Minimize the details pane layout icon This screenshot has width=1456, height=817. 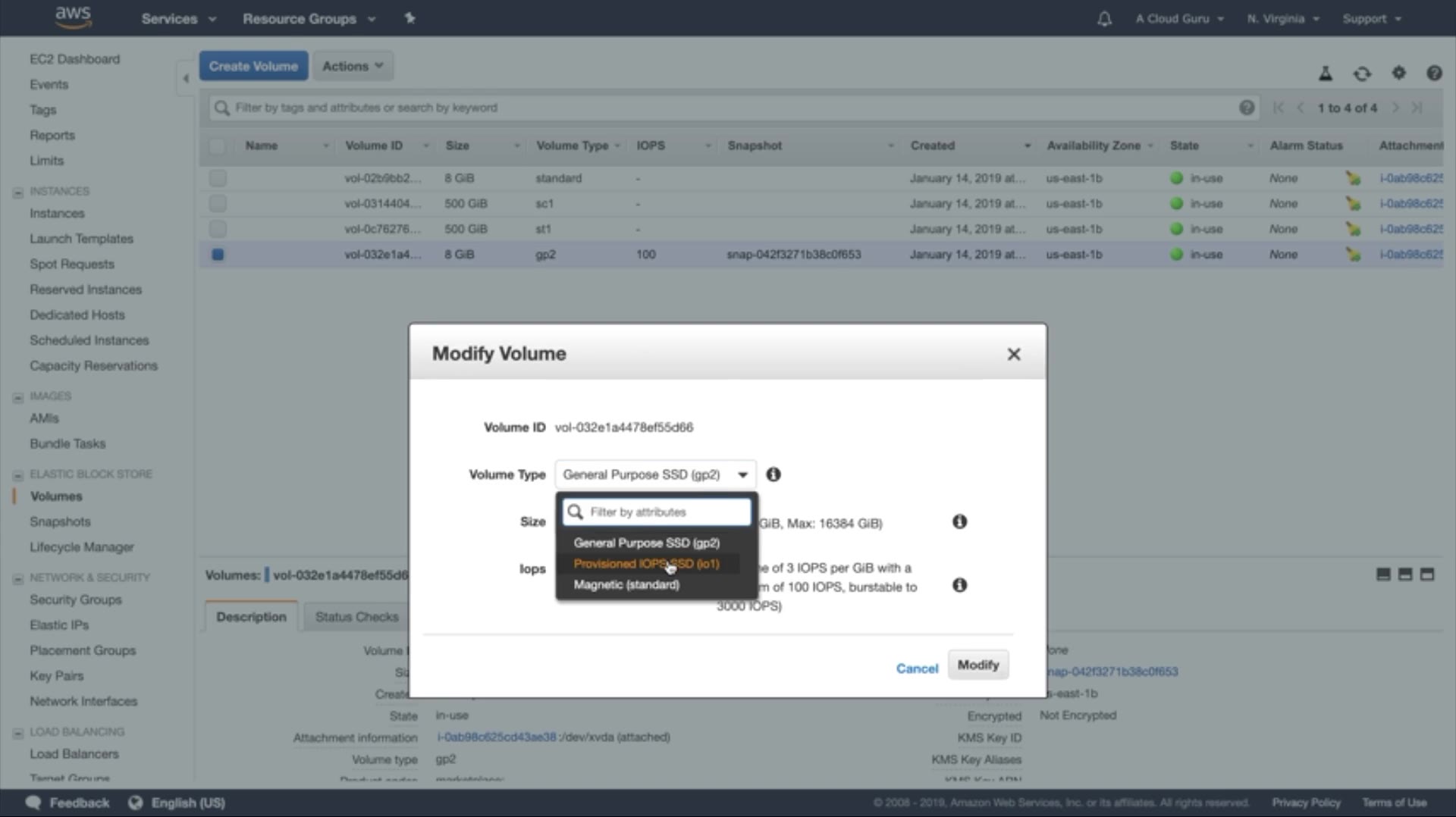pos(1383,574)
